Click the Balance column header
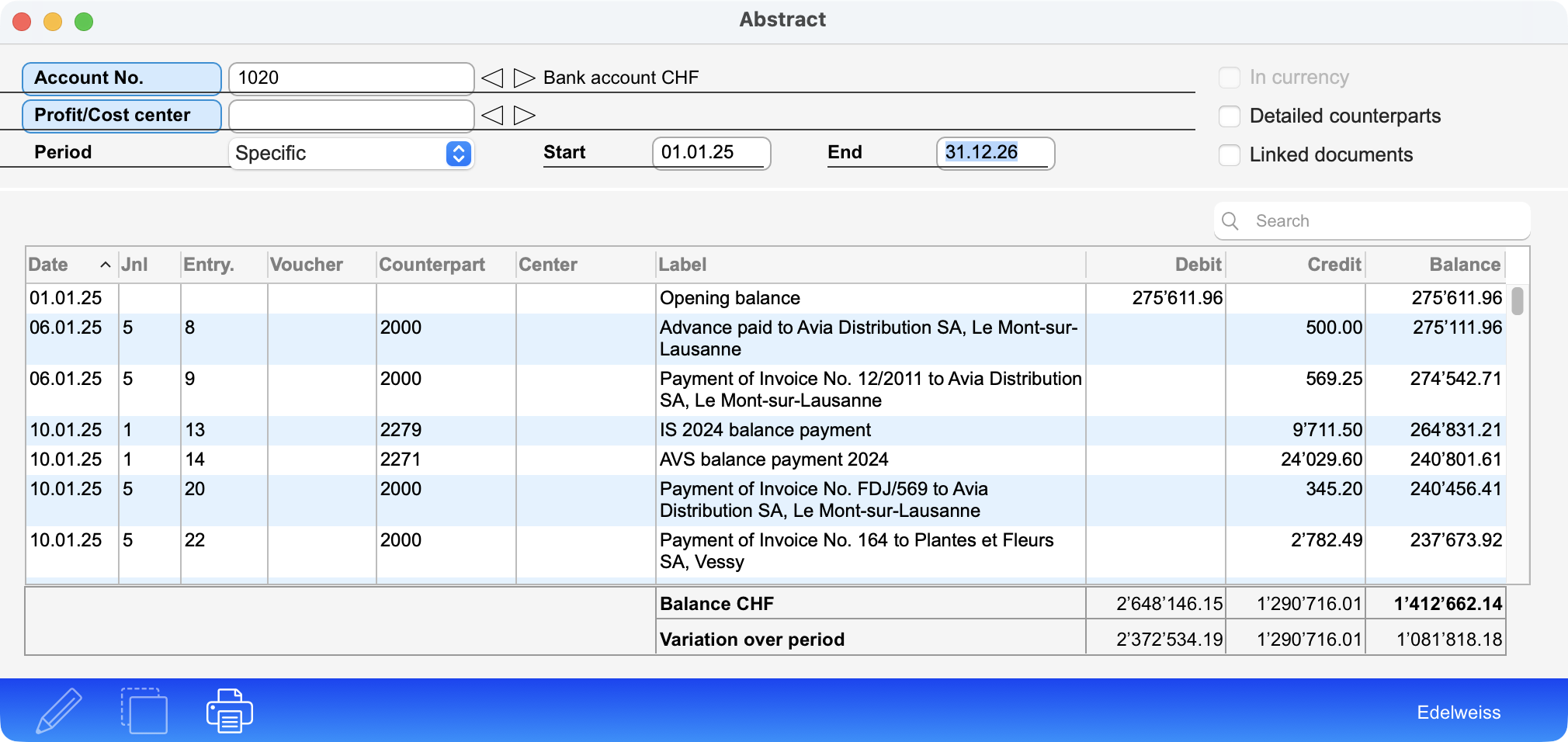 pos(1464,265)
